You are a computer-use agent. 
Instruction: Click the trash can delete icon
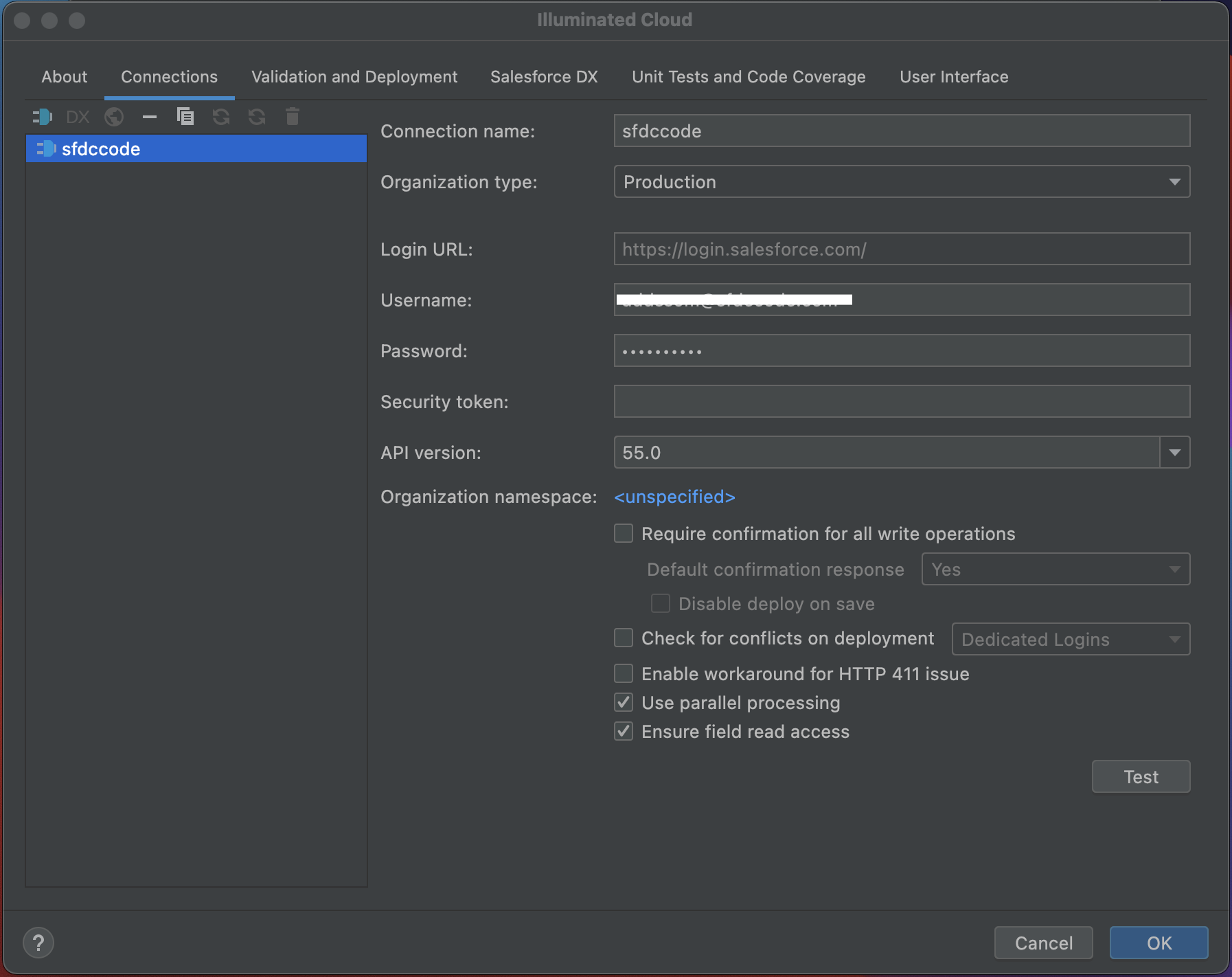coord(293,117)
